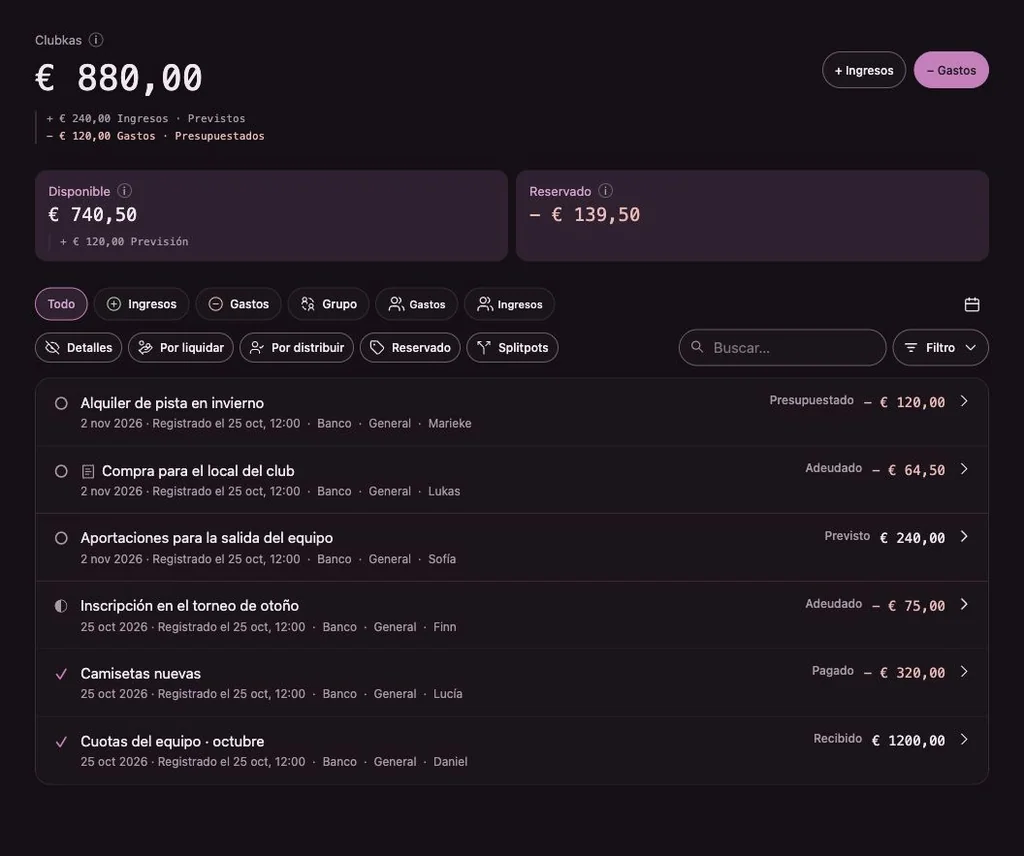
Task: Click the Presupuestado status label
Action: coord(811,400)
